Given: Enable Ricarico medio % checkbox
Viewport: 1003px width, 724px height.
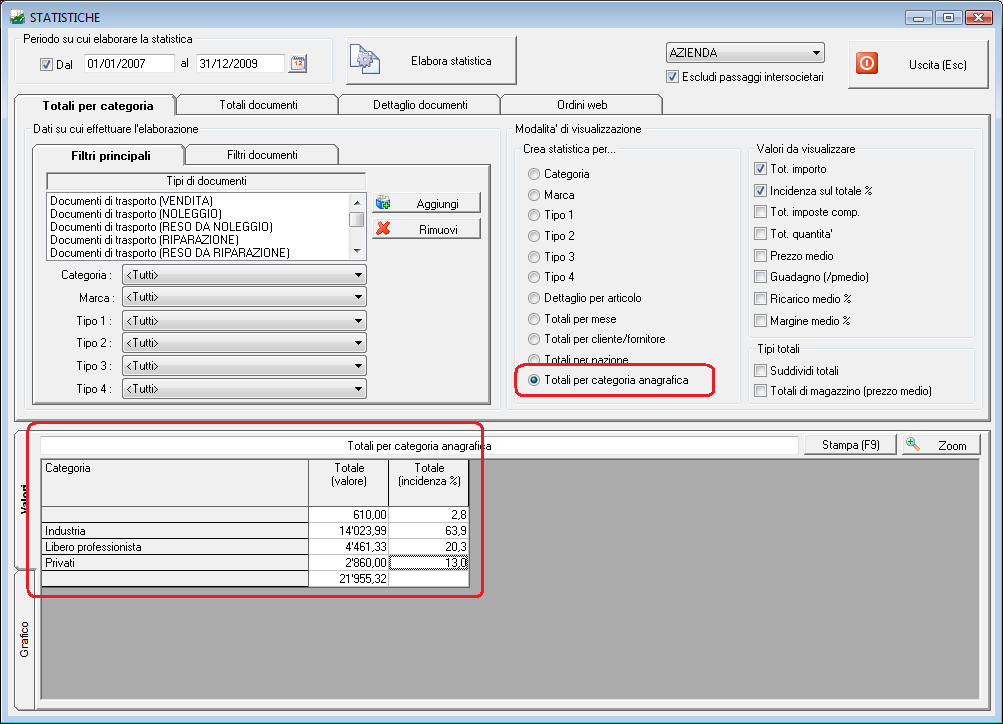Looking at the screenshot, I should (761, 299).
